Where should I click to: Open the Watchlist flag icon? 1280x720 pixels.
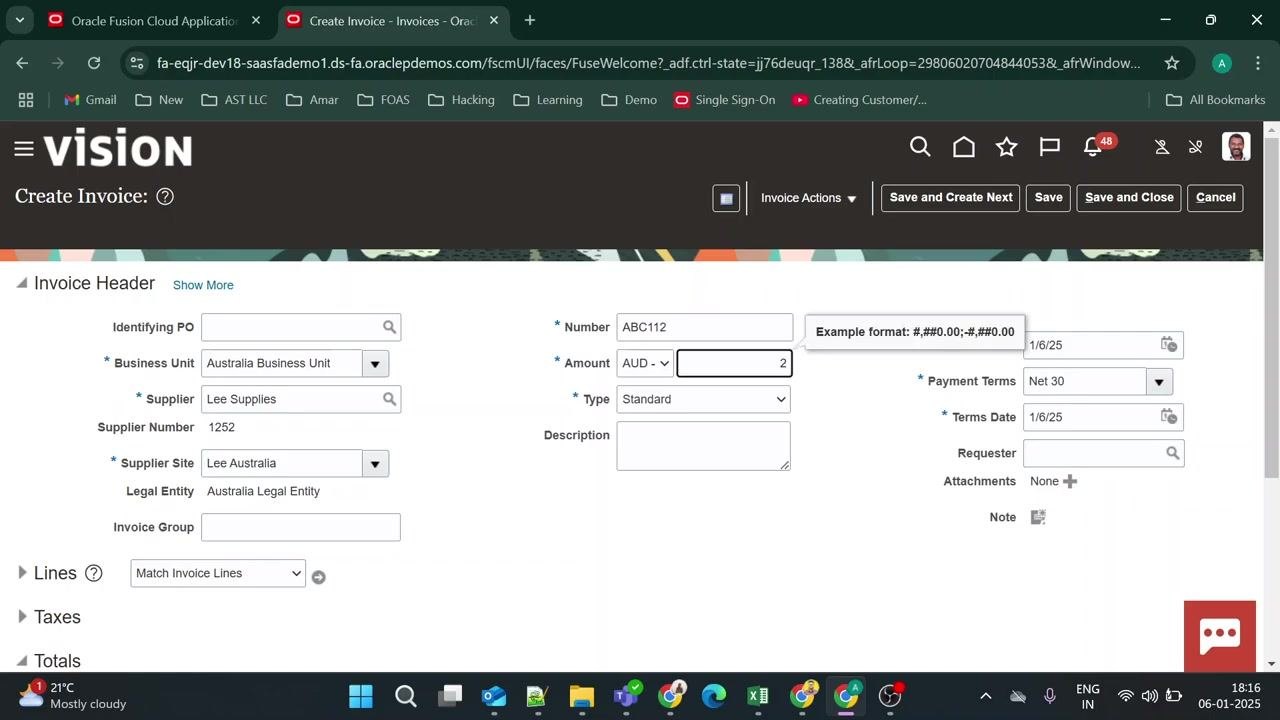[1050, 147]
